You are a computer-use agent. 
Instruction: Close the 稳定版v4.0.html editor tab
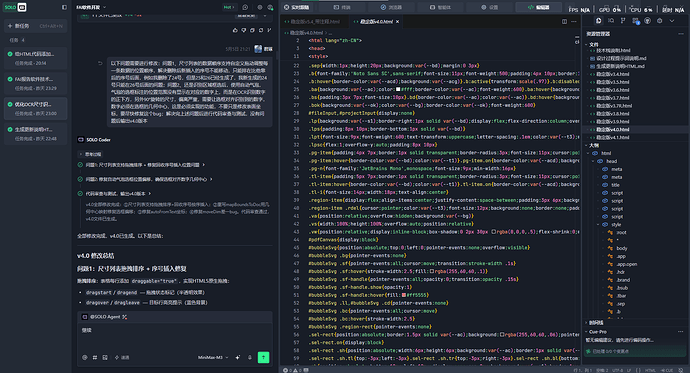point(397,21)
